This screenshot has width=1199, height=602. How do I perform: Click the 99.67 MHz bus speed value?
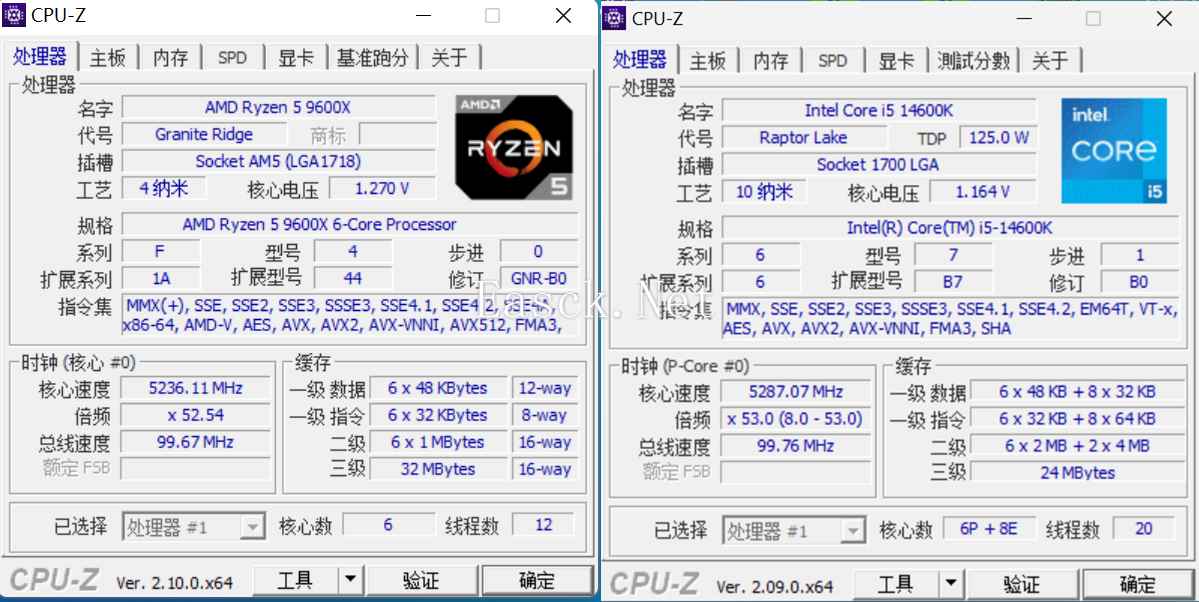coord(196,442)
